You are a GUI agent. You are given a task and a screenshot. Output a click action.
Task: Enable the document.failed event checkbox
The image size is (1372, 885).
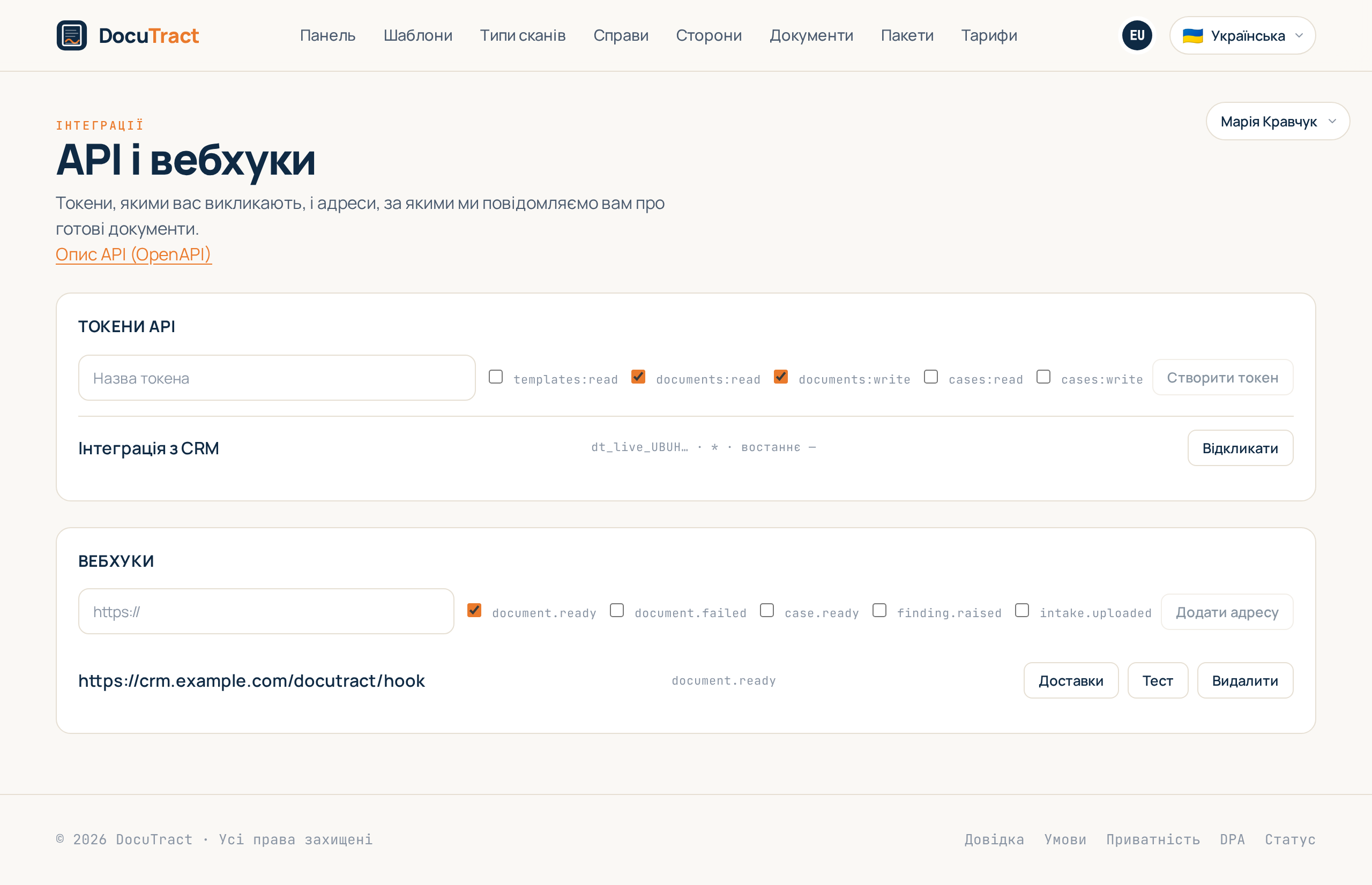click(617, 610)
